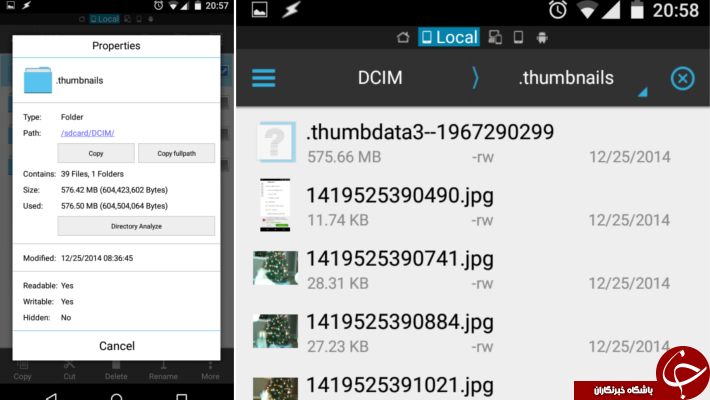Click the /sdcard/DCIM/ path link
710x400 pixels.
[87, 133]
